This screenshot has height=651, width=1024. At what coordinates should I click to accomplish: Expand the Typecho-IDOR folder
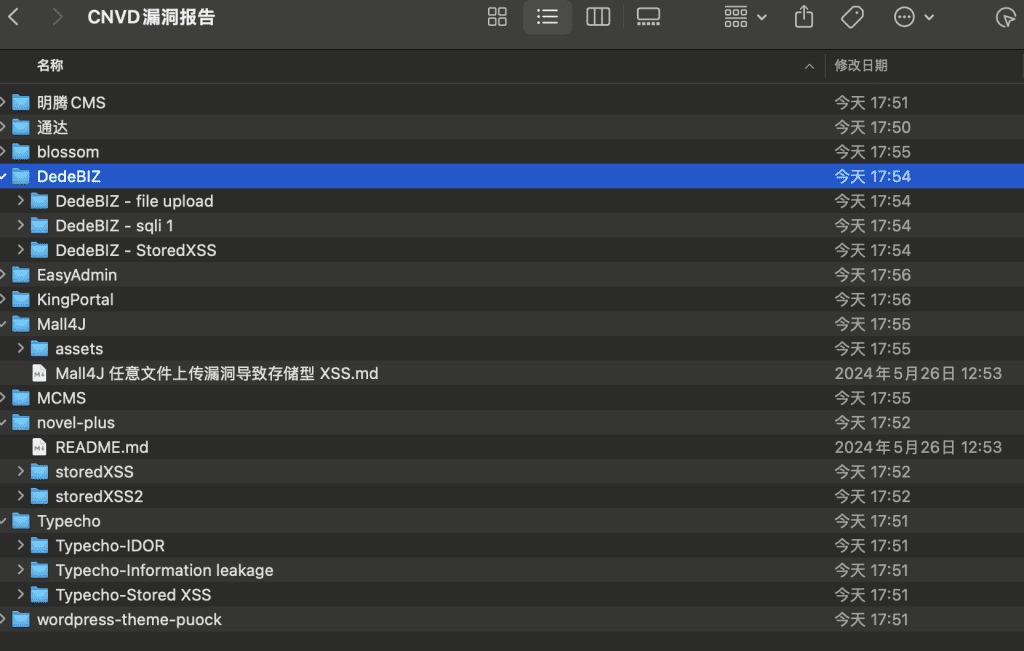pos(20,545)
